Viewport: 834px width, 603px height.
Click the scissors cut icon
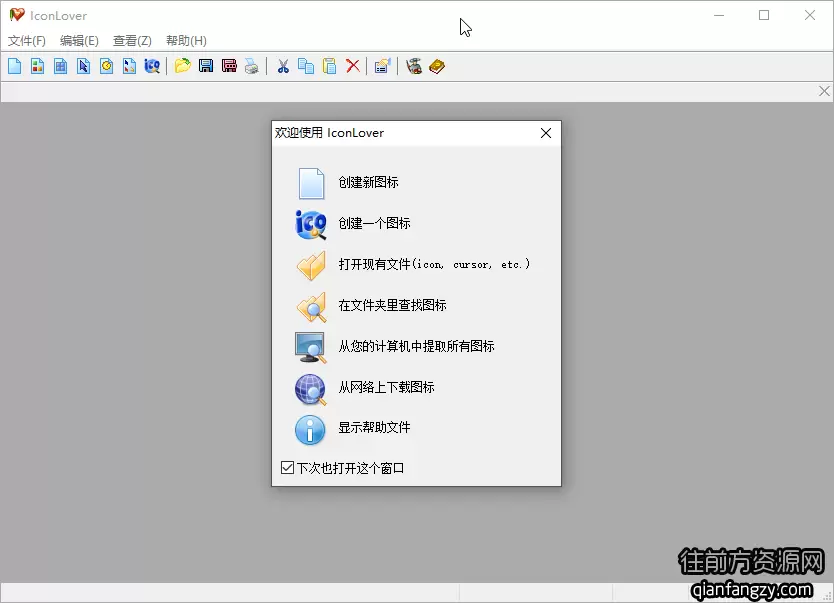point(283,66)
